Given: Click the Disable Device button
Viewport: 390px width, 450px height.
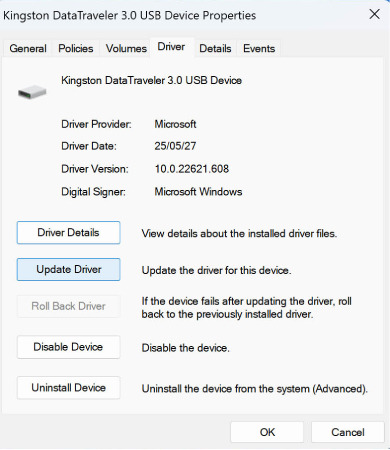Looking at the screenshot, I should point(68,347).
